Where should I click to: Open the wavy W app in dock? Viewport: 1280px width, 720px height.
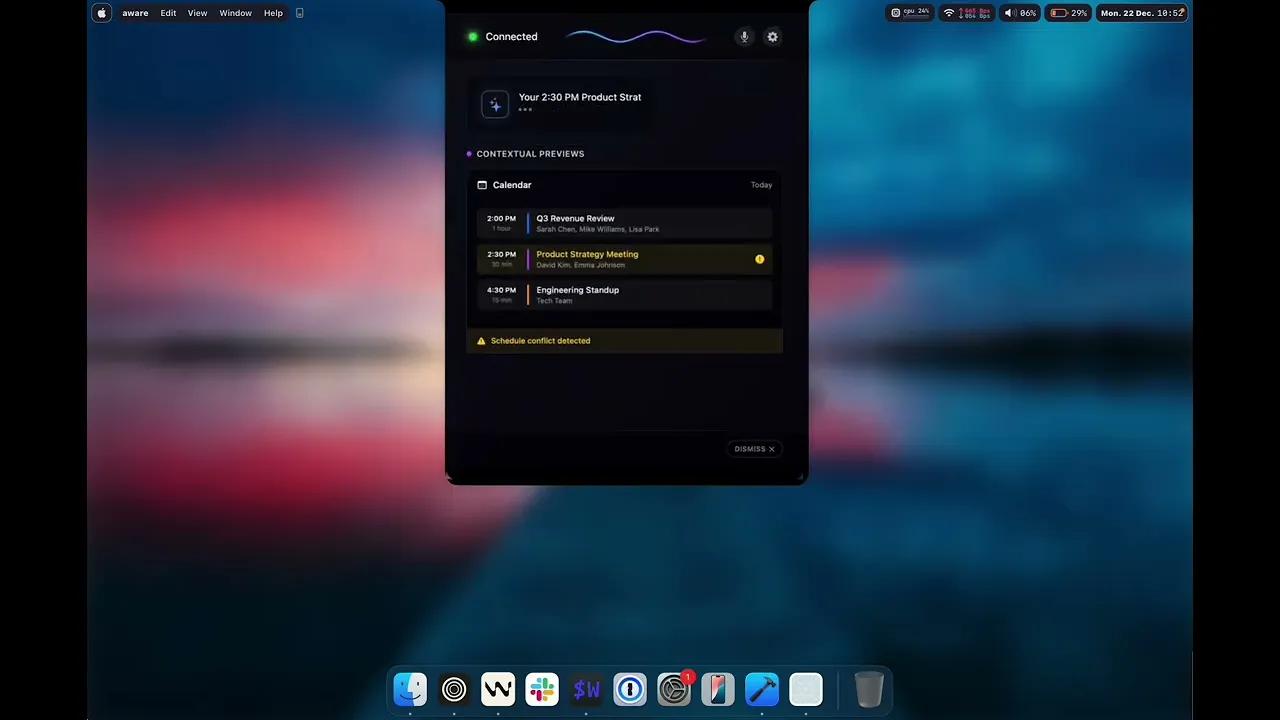498,689
